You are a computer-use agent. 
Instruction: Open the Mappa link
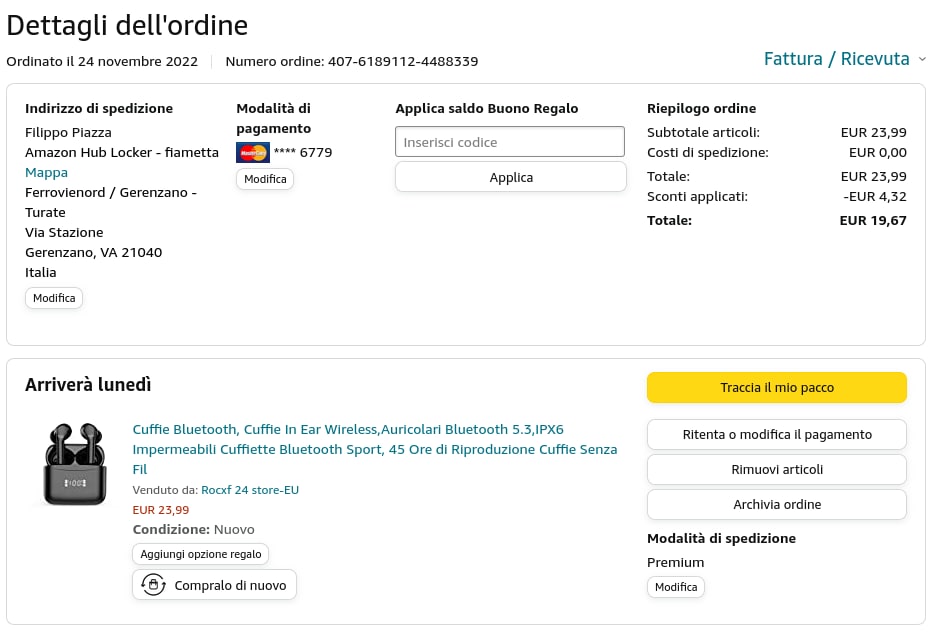click(47, 172)
